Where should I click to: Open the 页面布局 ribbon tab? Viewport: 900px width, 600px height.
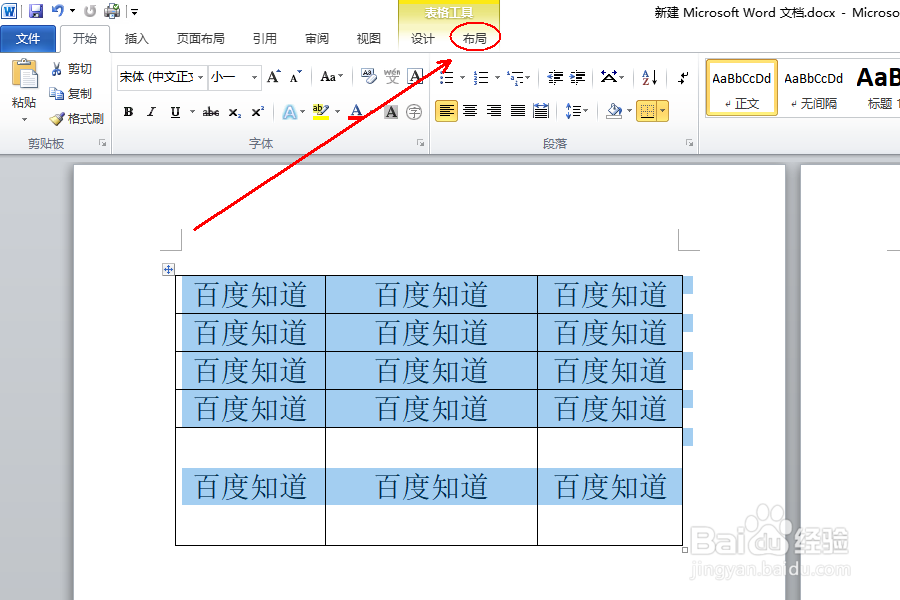coord(200,38)
